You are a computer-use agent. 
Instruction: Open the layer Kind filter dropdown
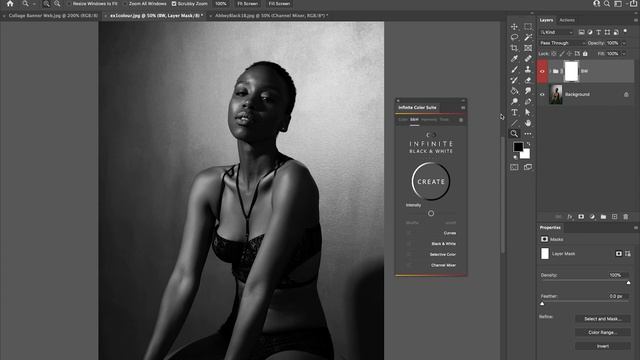557,32
